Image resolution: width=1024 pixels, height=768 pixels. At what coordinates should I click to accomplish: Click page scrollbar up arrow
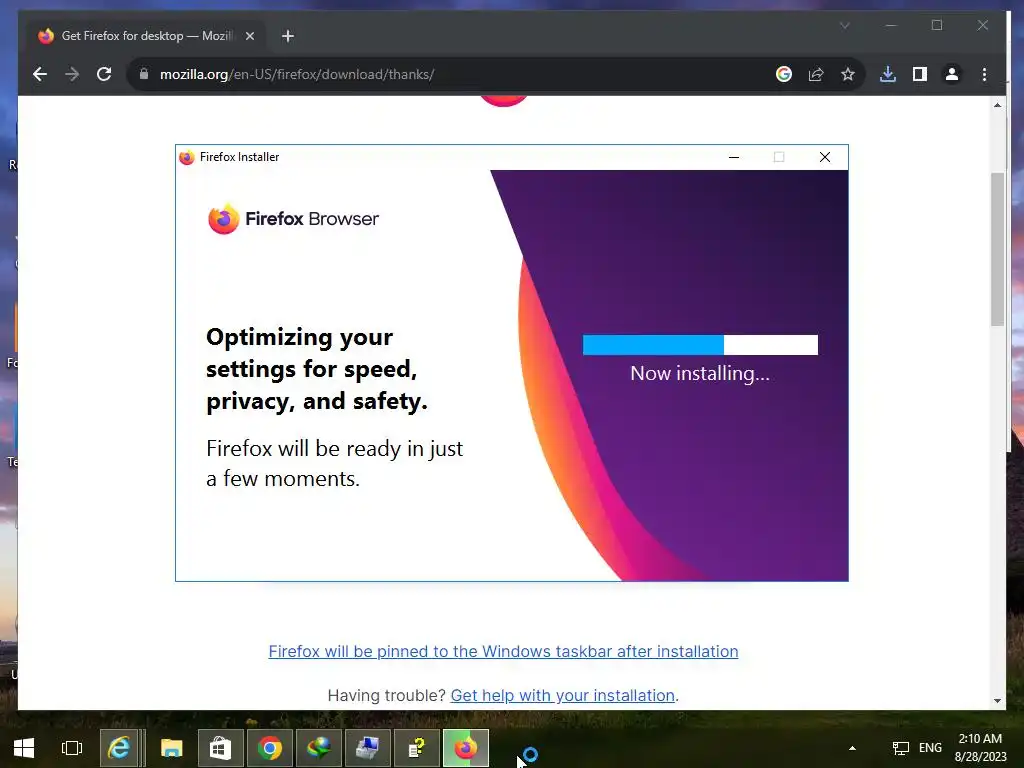pyautogui.click(x=997, y=104)
